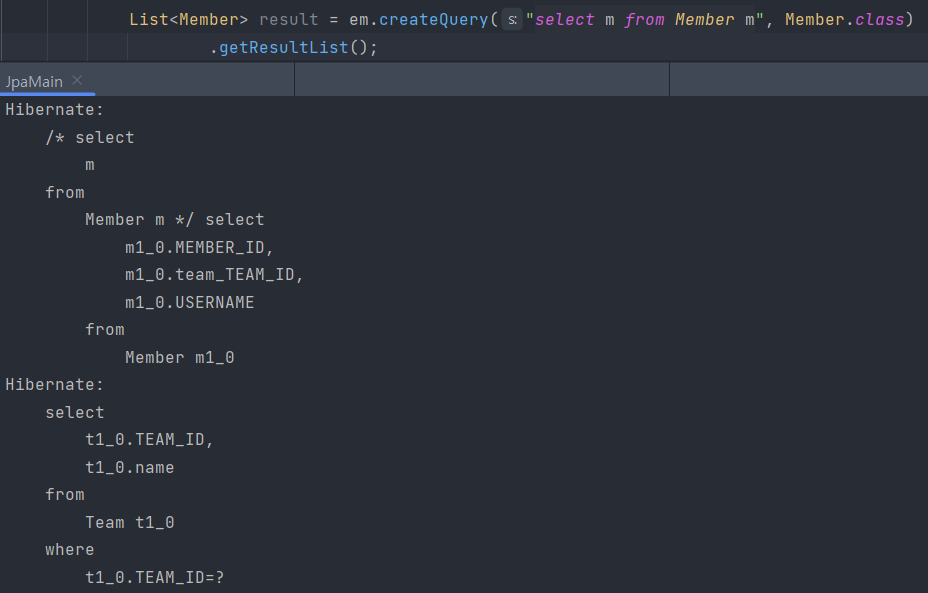This screenshot has height=593, width=928.
Task: Click the createQuery method call
Action: (433, 20)
